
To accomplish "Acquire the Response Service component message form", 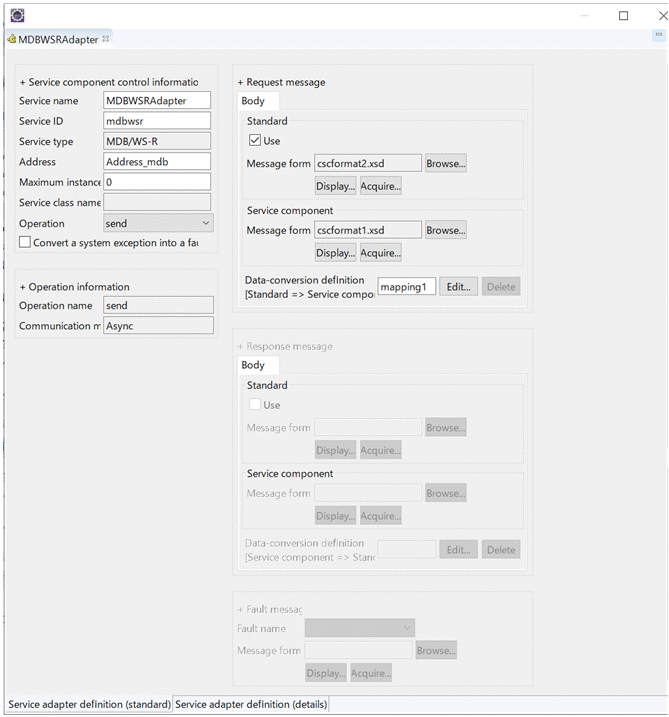I will (x=380, y=516).
